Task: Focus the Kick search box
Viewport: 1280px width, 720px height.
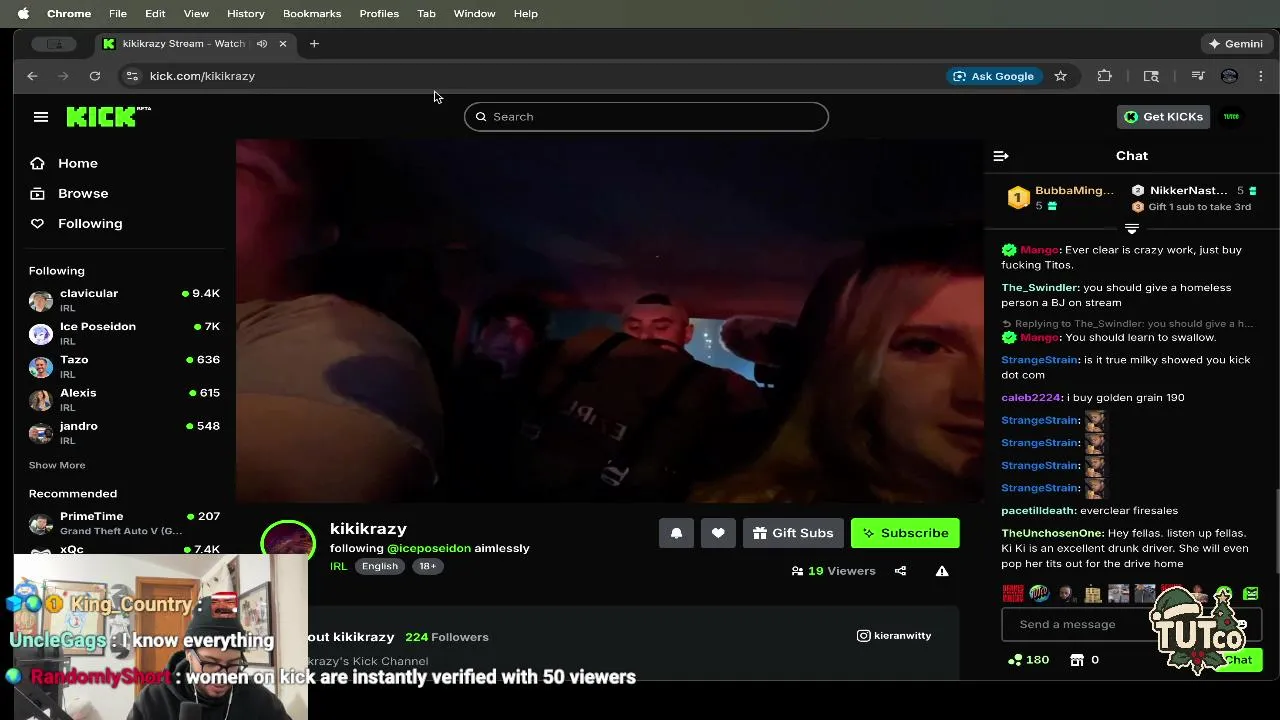Action: [x=646, y=117]
